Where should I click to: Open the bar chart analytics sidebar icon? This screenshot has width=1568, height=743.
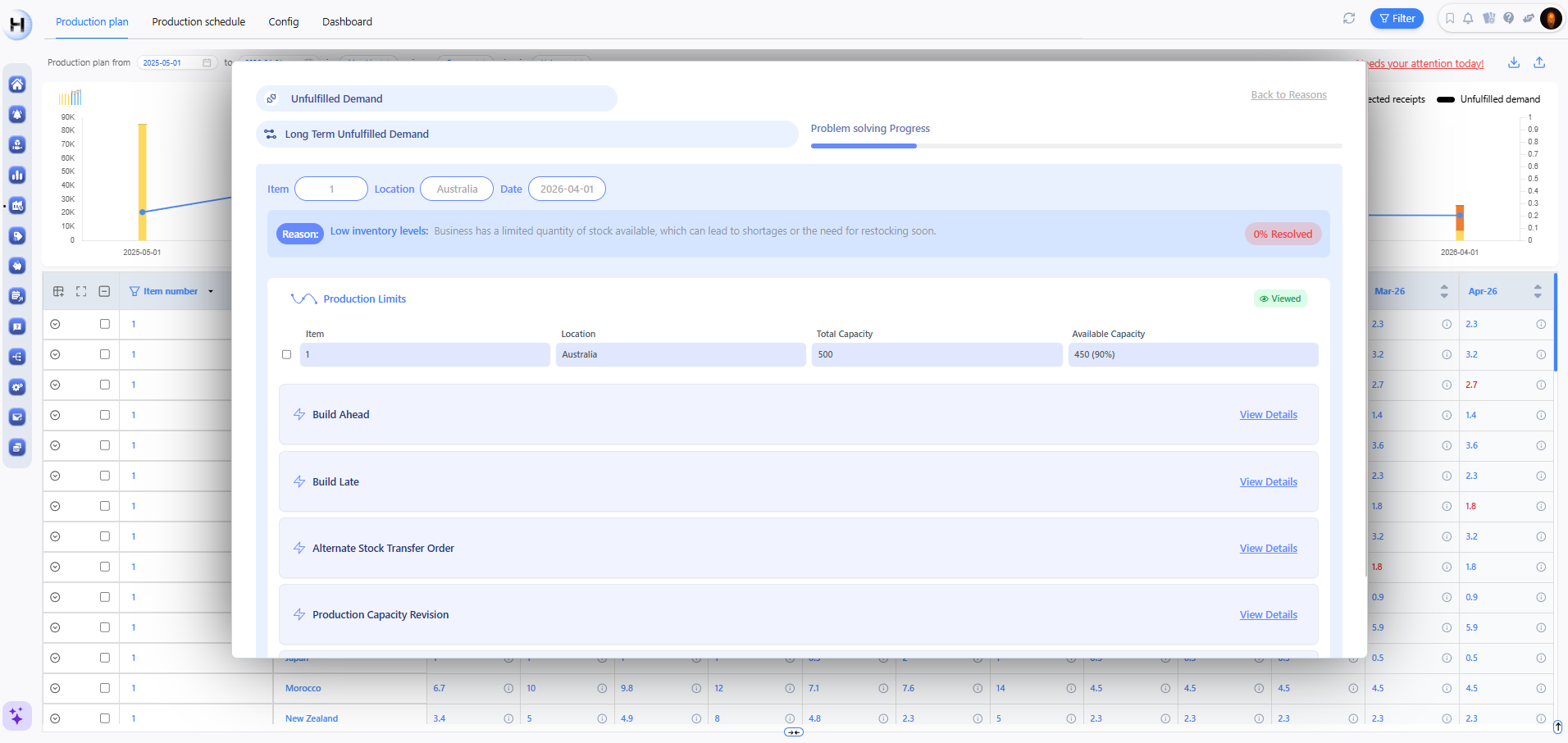coord(17,175)
